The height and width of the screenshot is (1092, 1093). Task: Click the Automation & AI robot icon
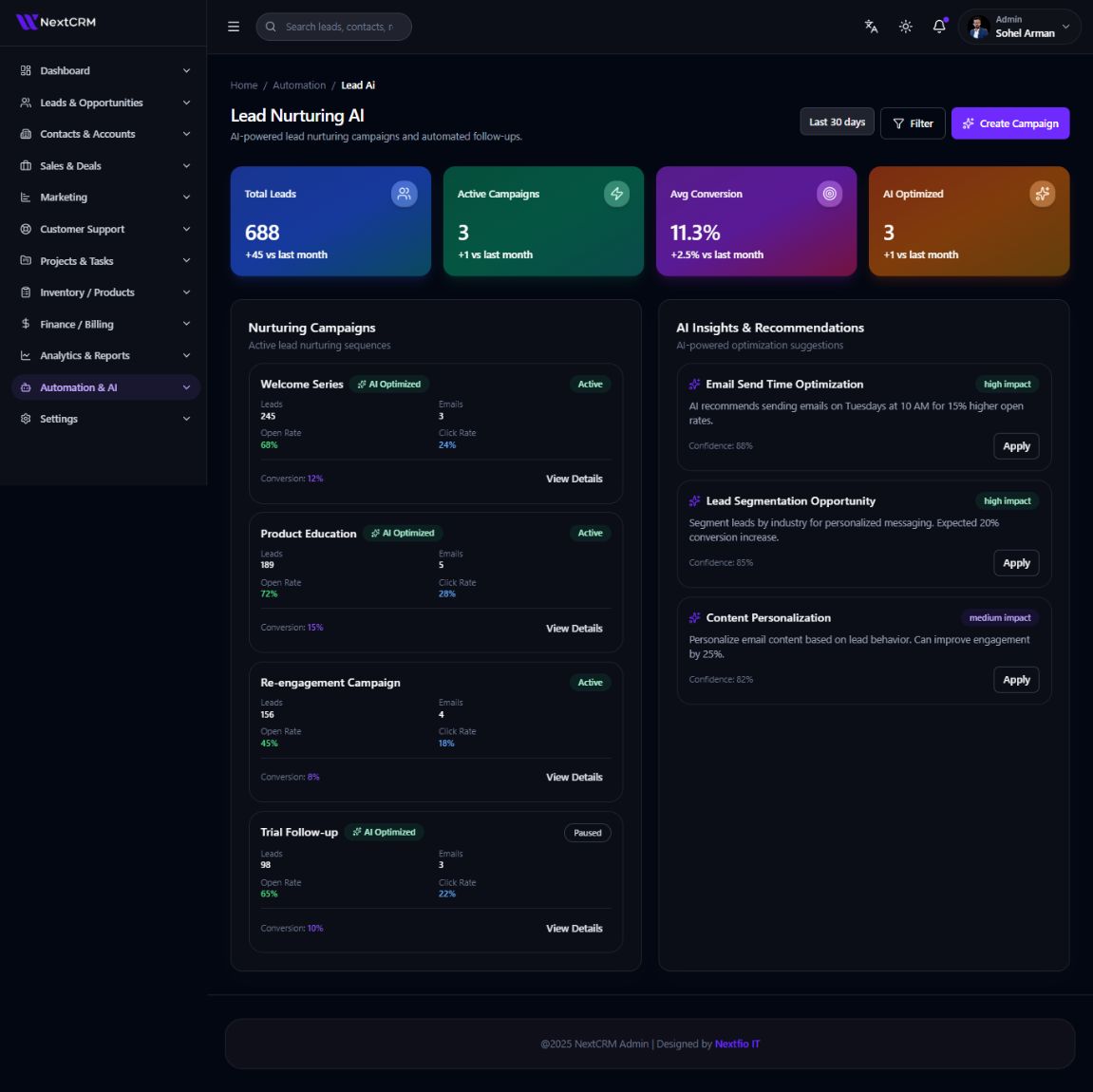point(26,387)
